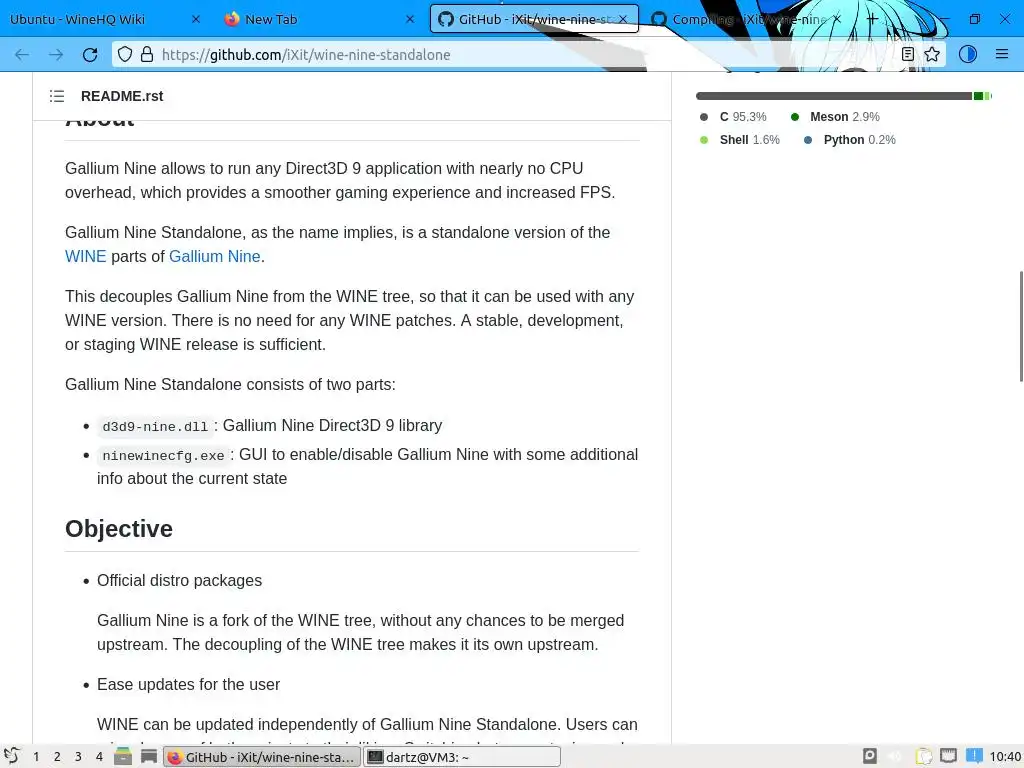Open the half-circle contrast extension button
This screenshot has width=1024, height=768.
[x=967, y=54]
